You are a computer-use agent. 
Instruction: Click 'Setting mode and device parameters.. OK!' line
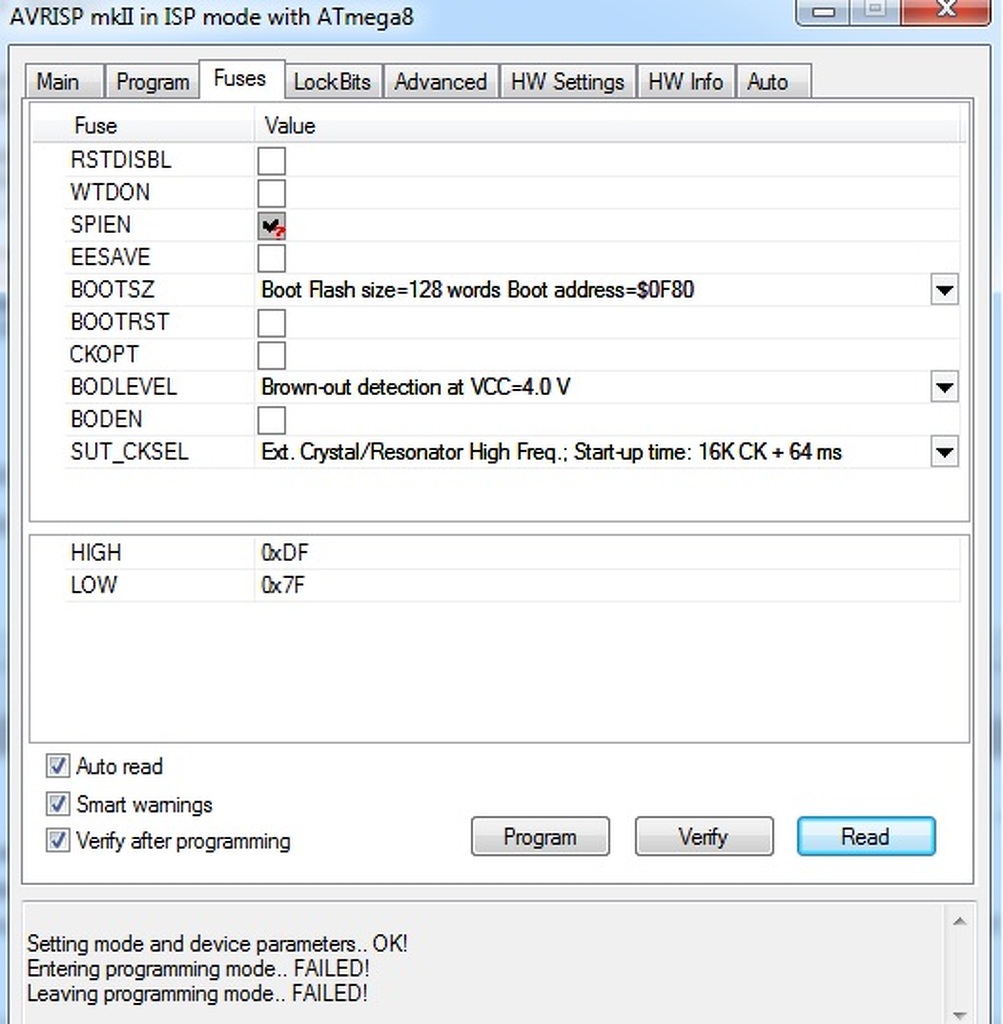click(217, 944)
